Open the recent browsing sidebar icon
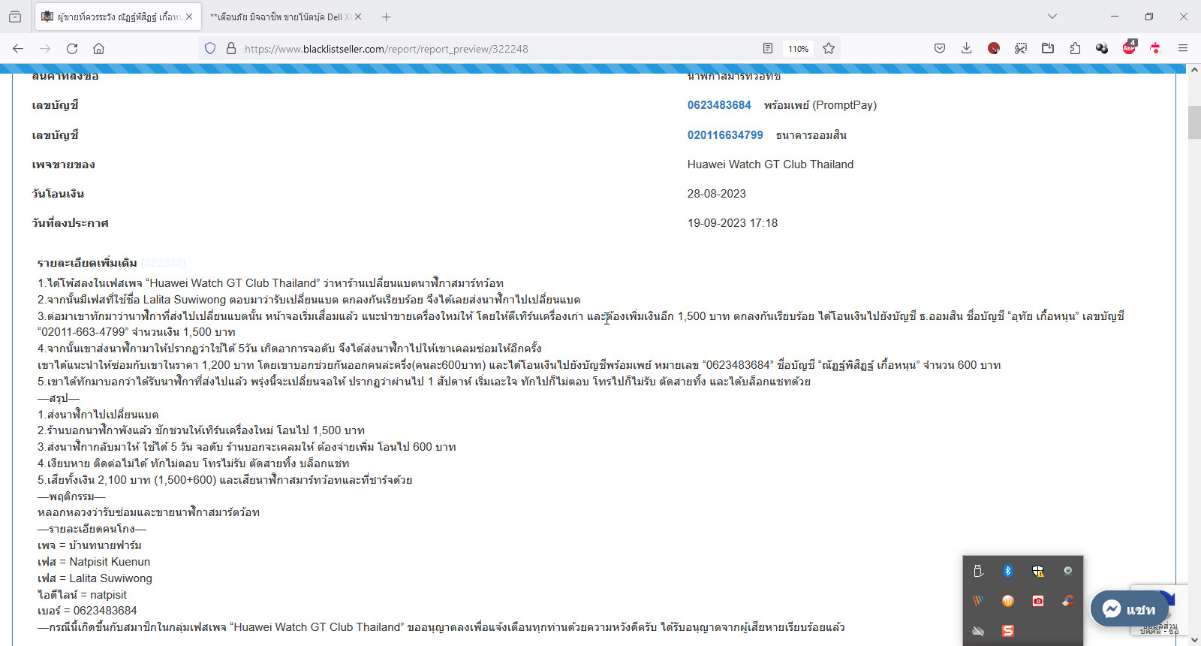This screenshot has width=1201, height=646. (14, 17)
